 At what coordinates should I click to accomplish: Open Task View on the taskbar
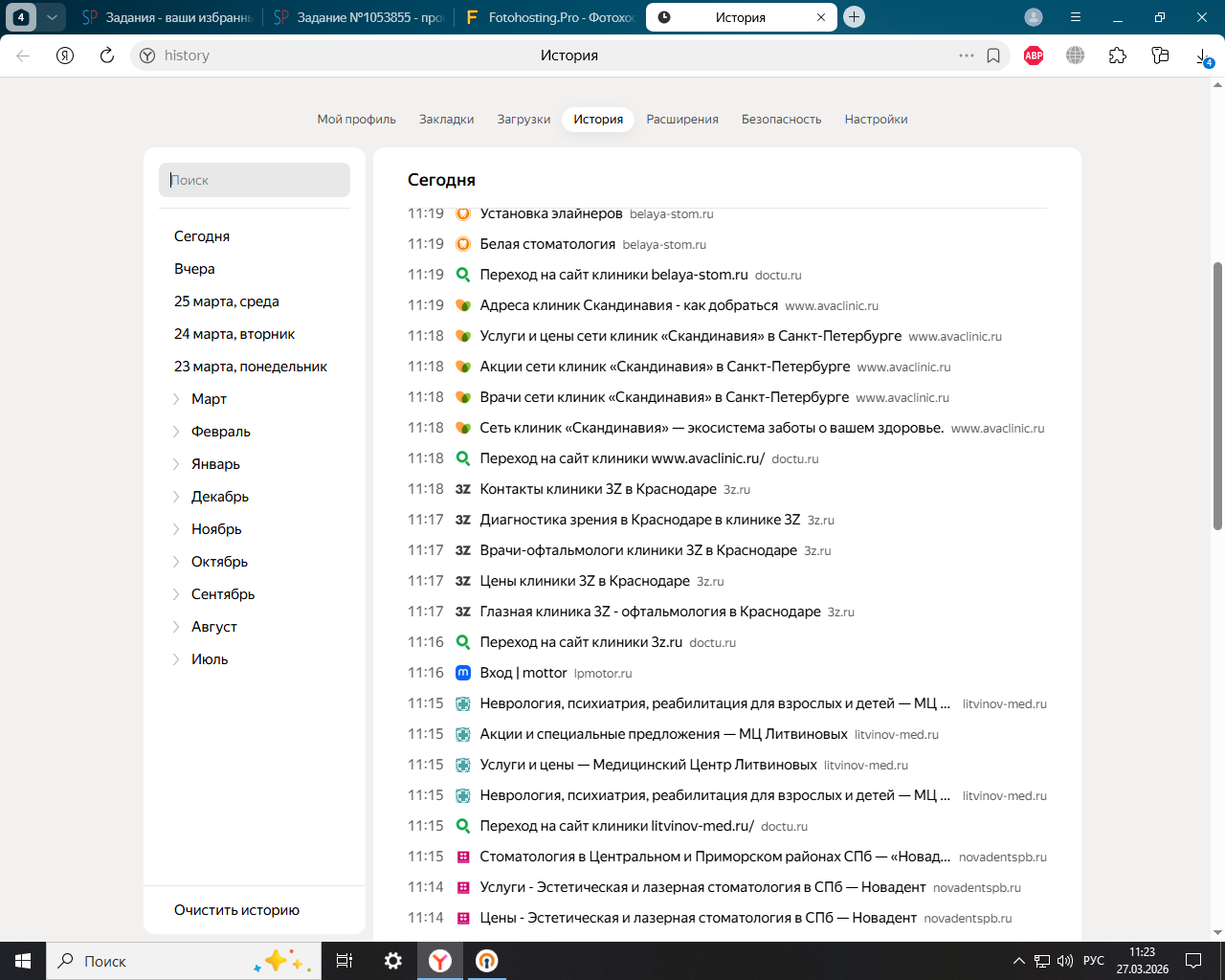coord(345,961)
